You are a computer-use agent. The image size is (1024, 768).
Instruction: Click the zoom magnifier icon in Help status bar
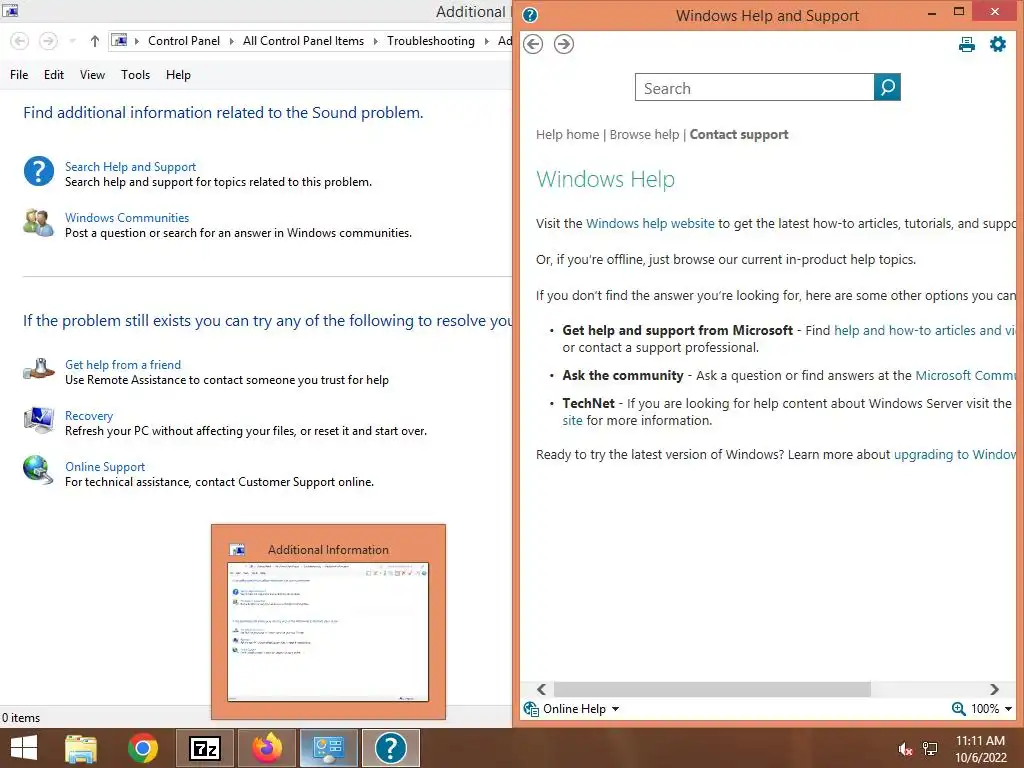tap(958, 709)
